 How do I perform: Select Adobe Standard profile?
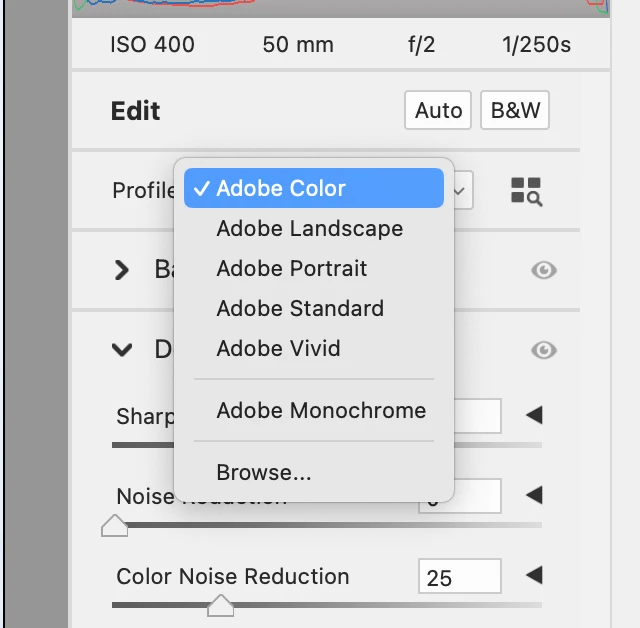point(300,308)
